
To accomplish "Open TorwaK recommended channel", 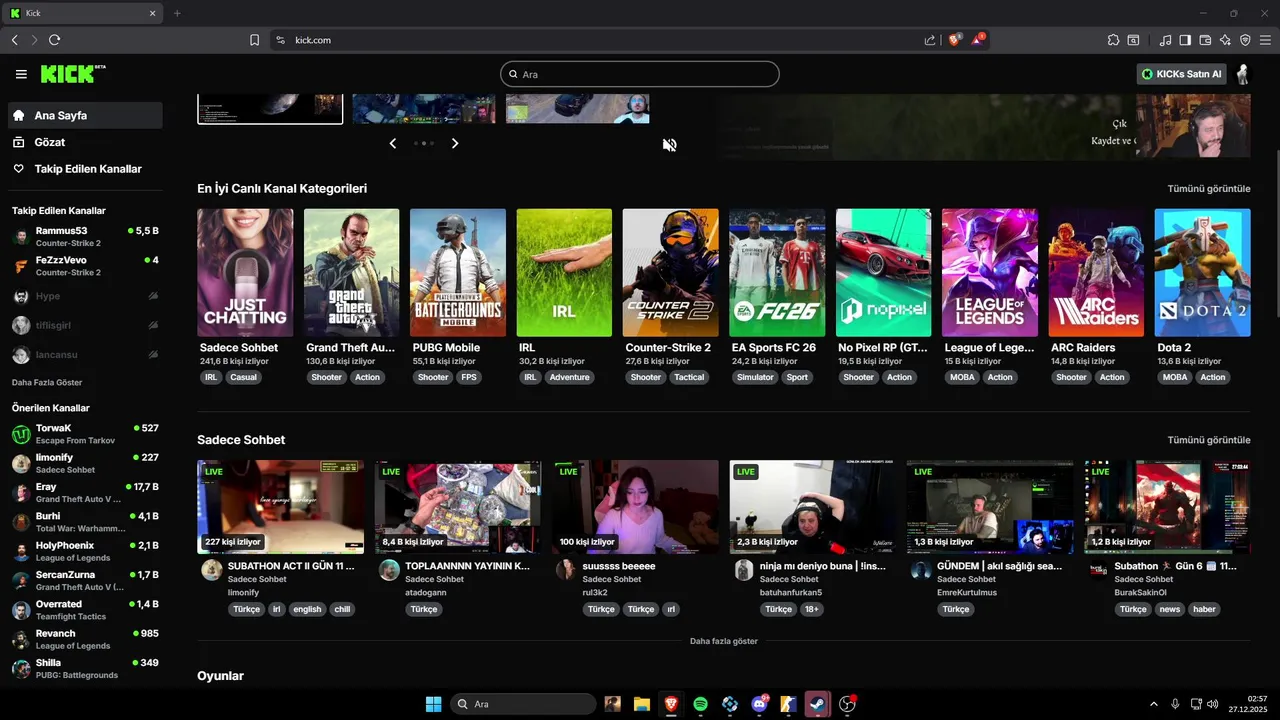I will click(85, 434).
